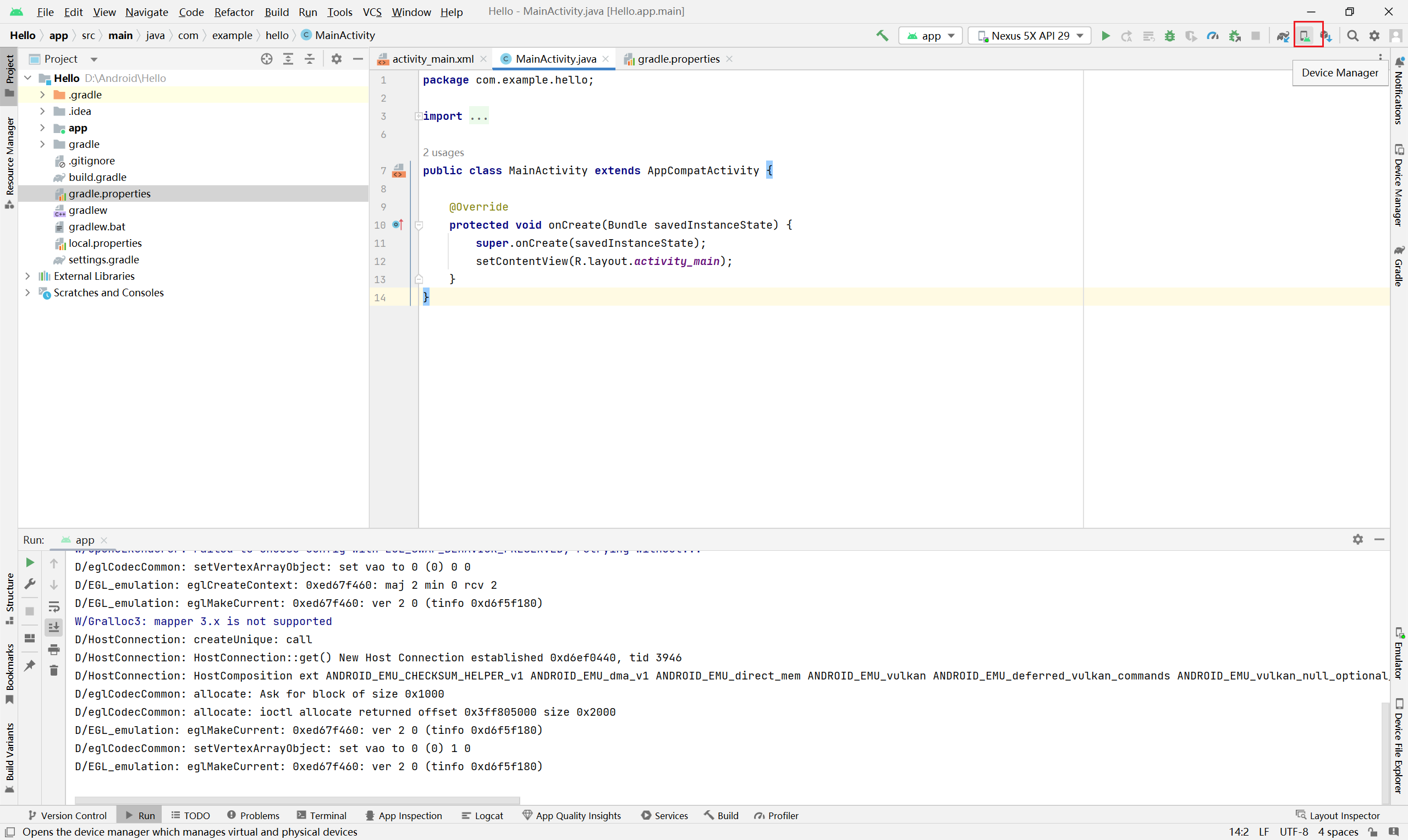Open the Build menu

(x=277, y=12)
